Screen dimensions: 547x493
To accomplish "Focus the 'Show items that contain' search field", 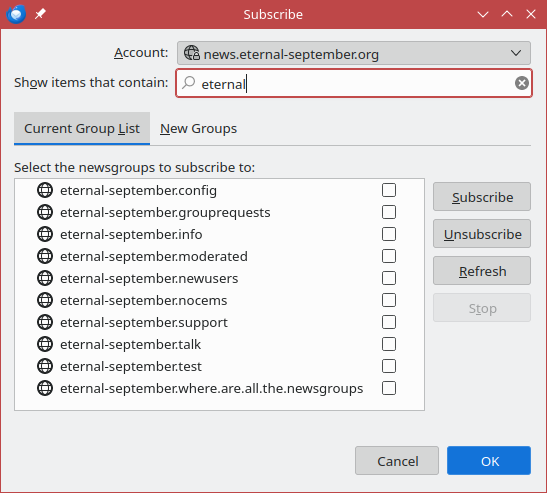I will [354, 83].
